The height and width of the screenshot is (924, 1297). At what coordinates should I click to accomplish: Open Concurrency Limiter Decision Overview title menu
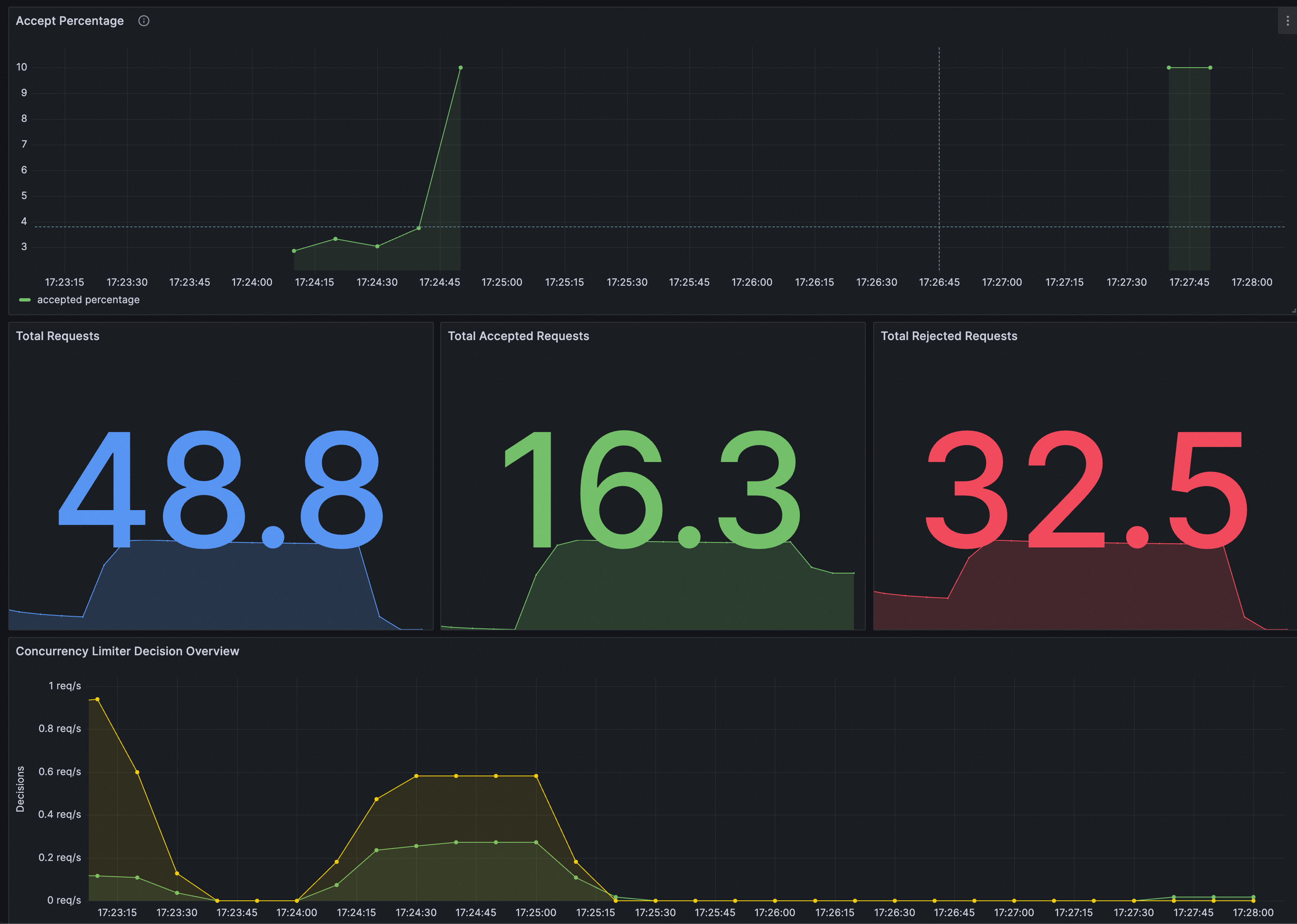tap(127, 652)
